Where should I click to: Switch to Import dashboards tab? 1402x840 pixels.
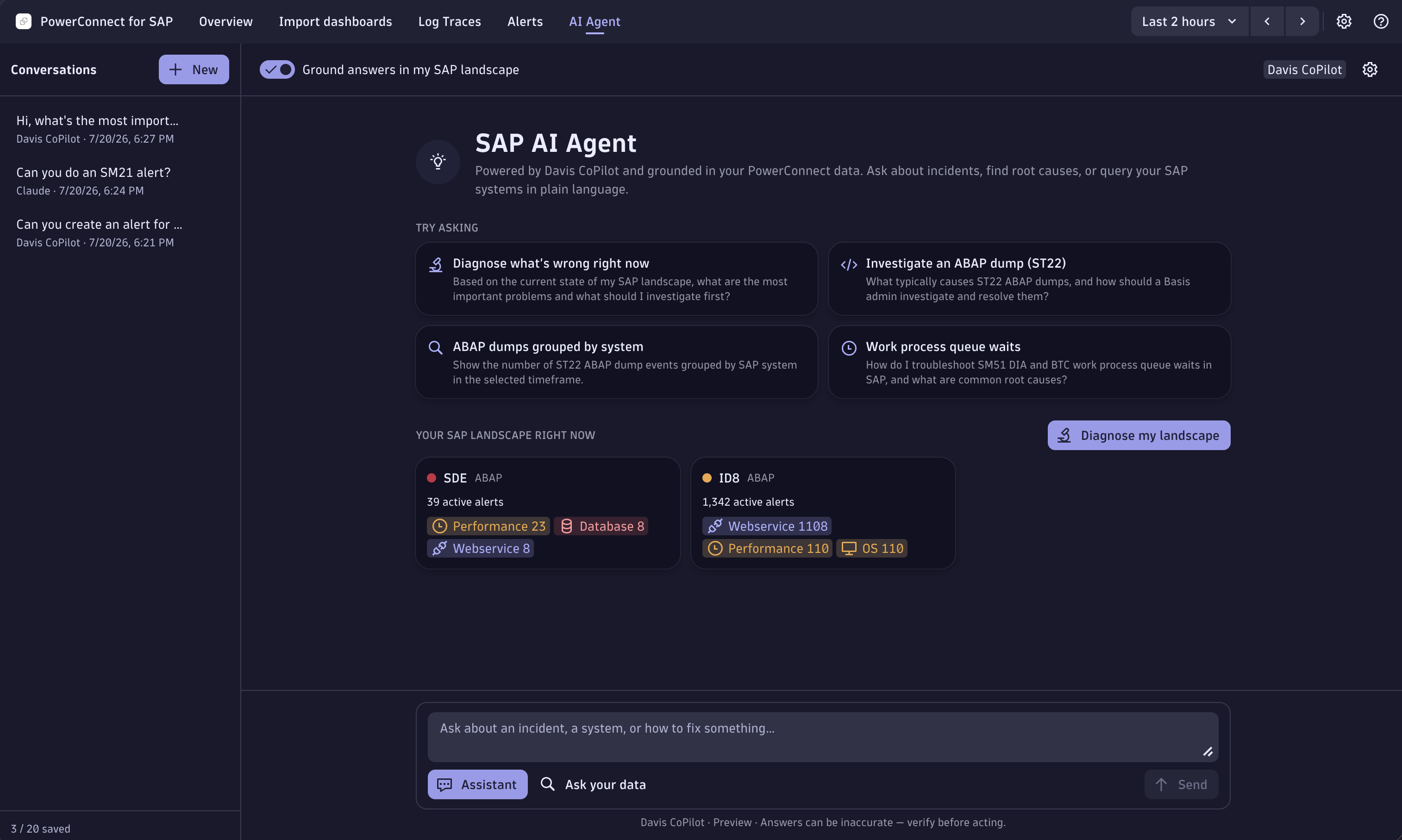[x=335, y=21]
